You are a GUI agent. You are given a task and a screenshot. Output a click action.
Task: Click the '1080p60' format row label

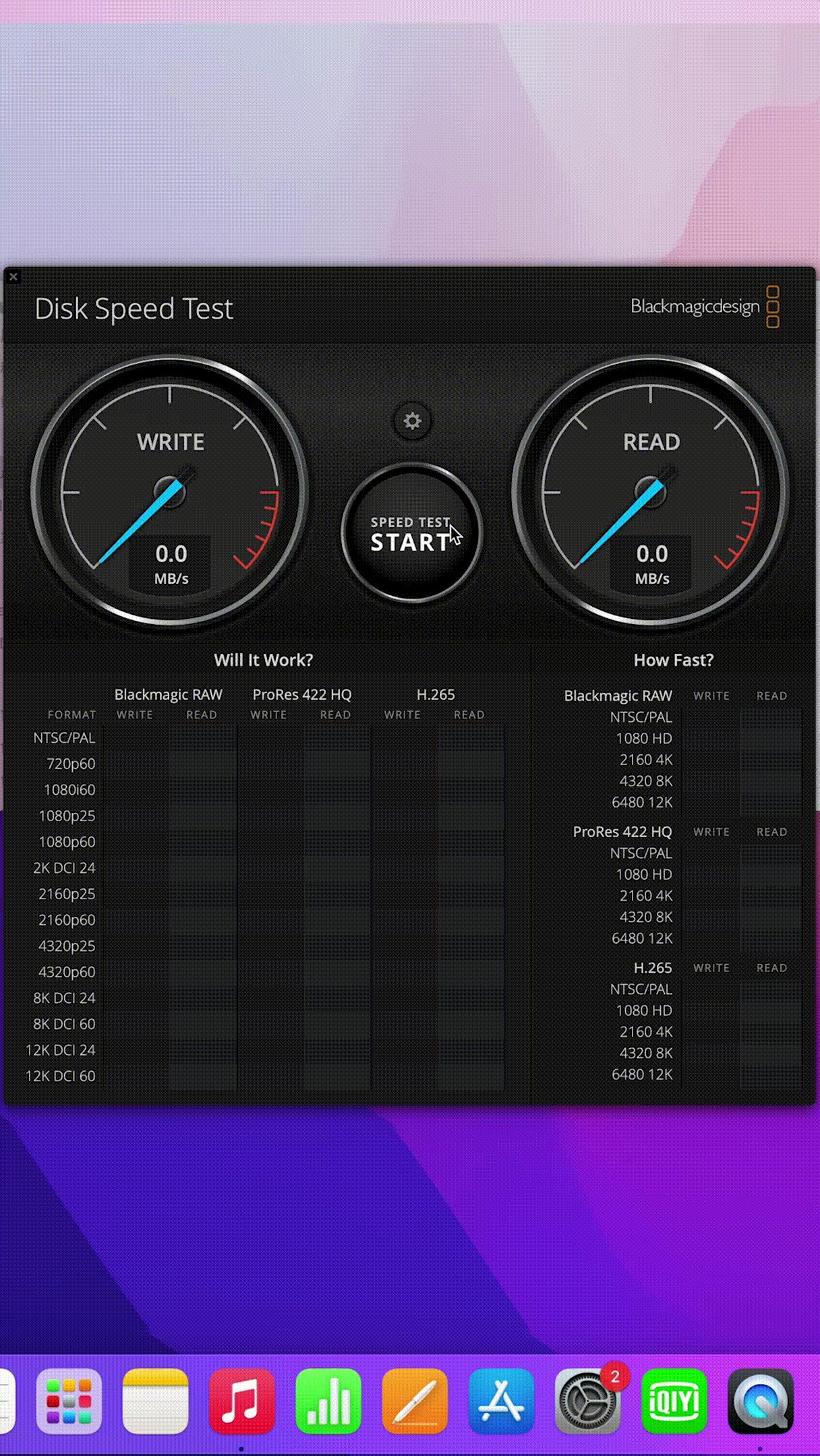[x=67, y=842]
